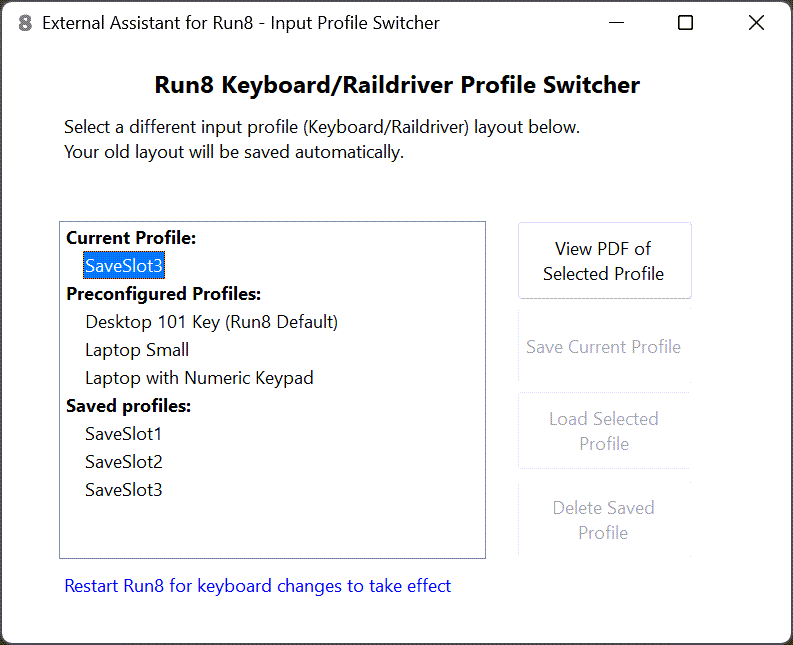Click the Preconfigured Profiles heading
The image size is (793, 645).
click(x=163, y=294)
